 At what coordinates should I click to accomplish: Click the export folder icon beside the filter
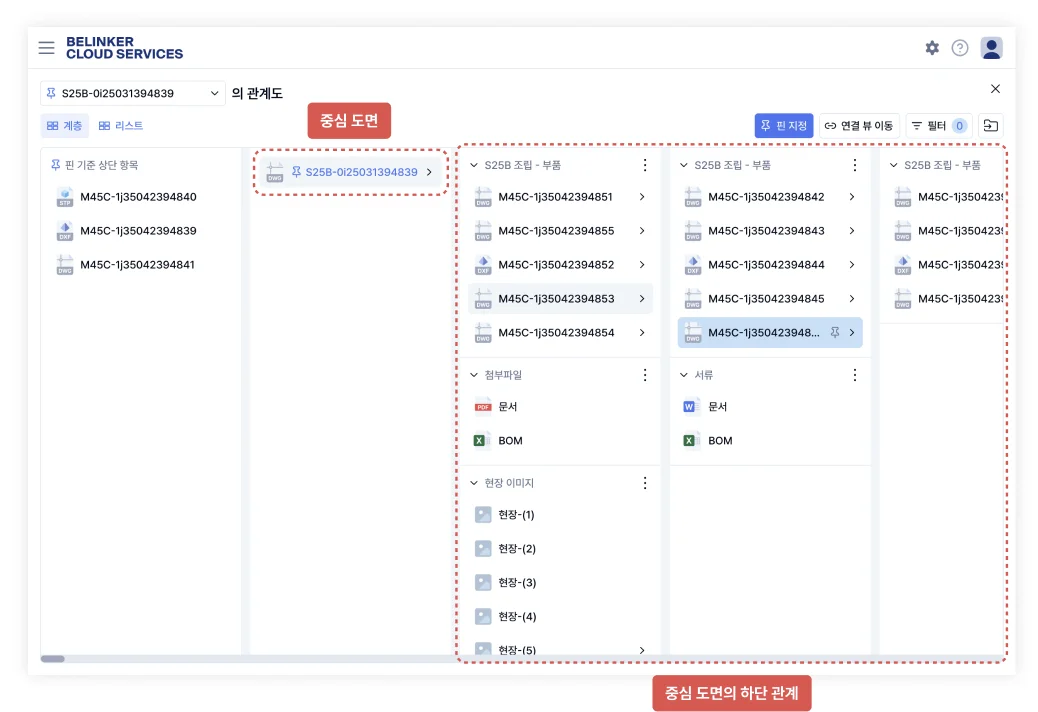pyautogui.click(x=990, y=126)
